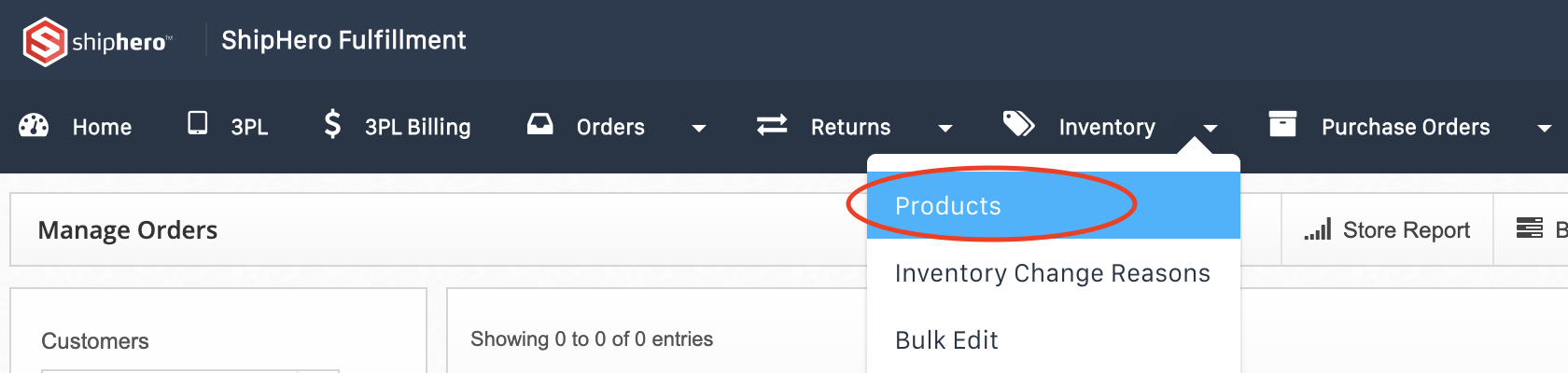This screenshot has height=373, width=1568.
Task: Click the Orders inbox tray icon
Action: point(540,124)
